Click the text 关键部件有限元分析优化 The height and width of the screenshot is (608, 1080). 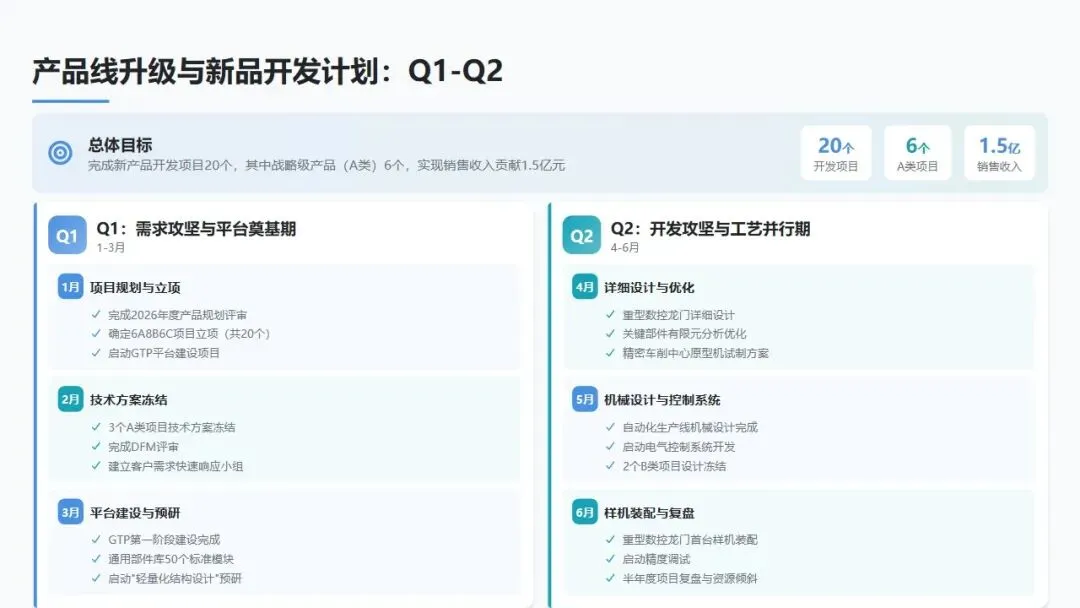coord(684,333)
